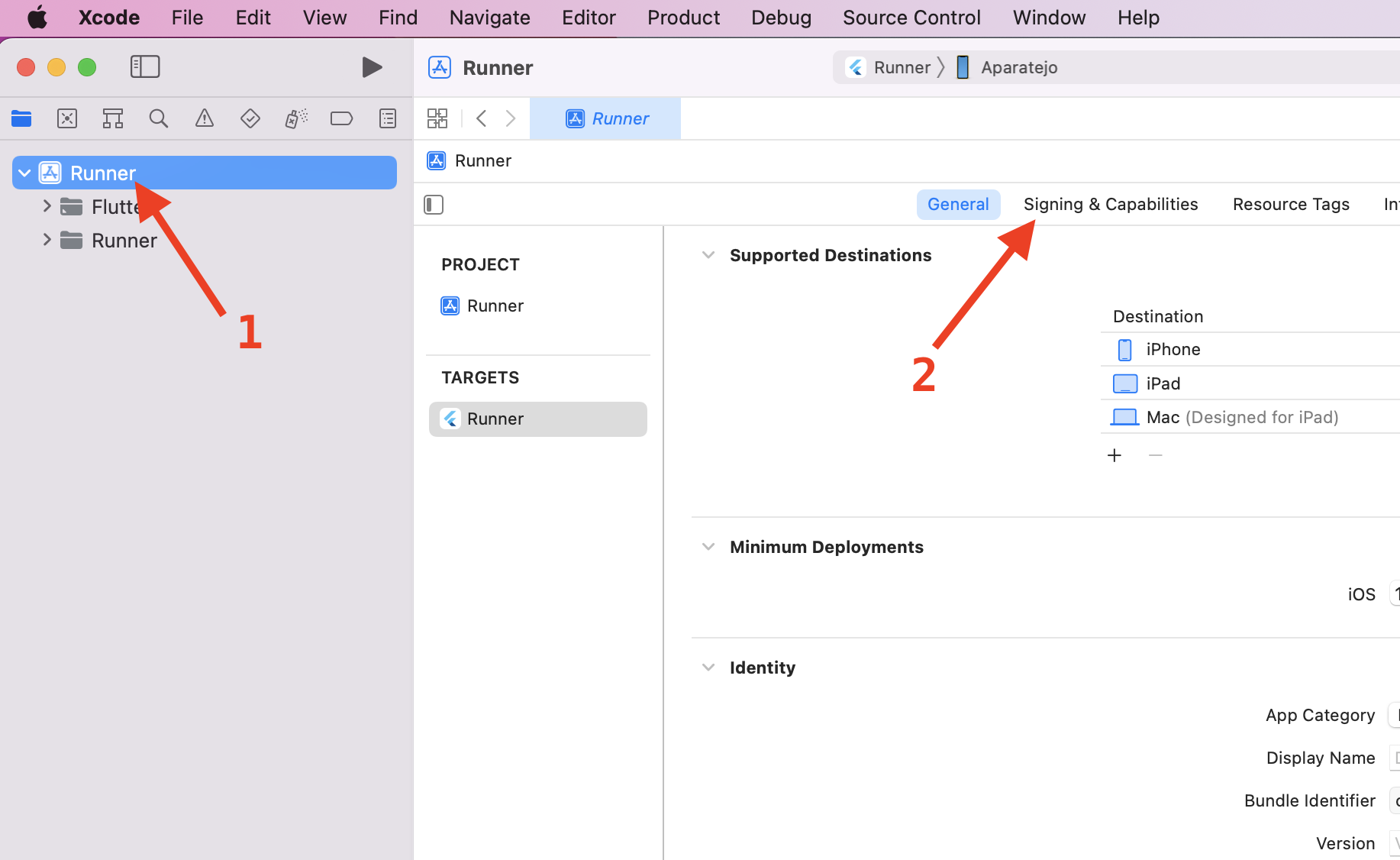Image resolution: width=1400 pixels, height=860 pixels.
Task: Collapse the Minimum Deployments section
Action: (x=708, y=547)
